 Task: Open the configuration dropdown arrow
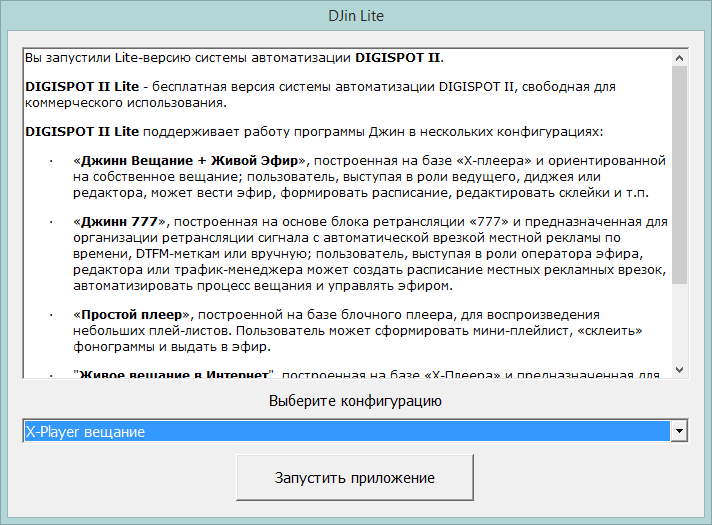[679, 431]
